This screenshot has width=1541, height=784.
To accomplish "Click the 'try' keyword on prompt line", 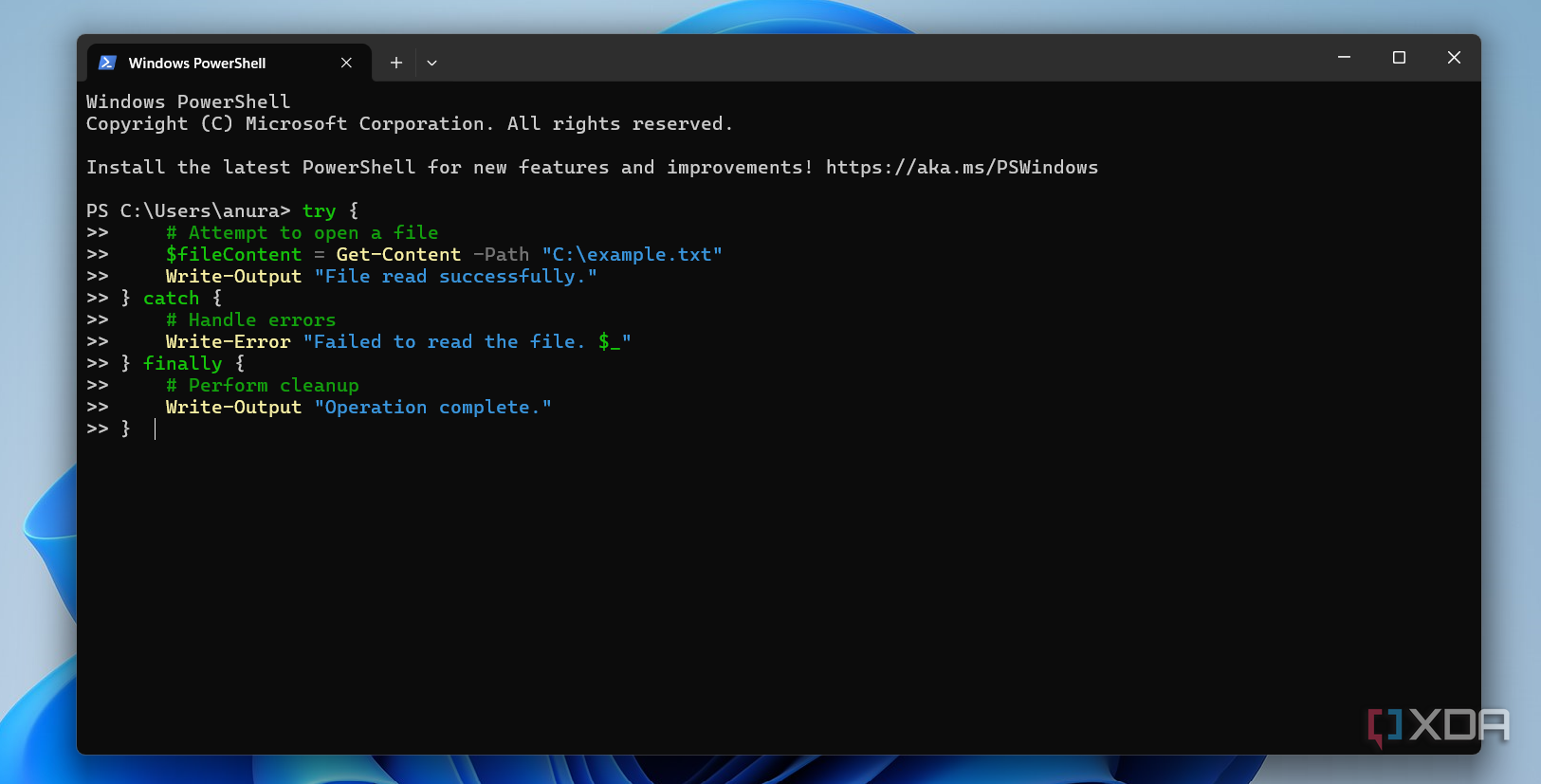I will click(320, 211).
